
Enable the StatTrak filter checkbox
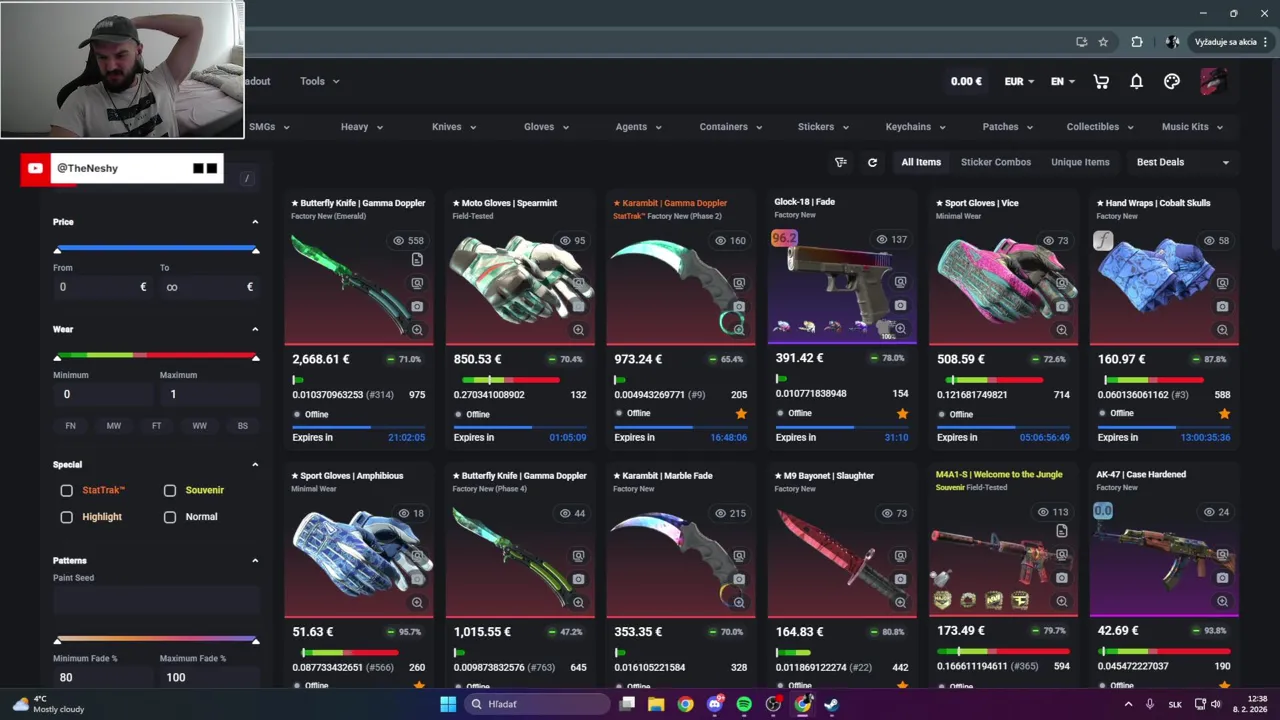click(x=67, y=490)
